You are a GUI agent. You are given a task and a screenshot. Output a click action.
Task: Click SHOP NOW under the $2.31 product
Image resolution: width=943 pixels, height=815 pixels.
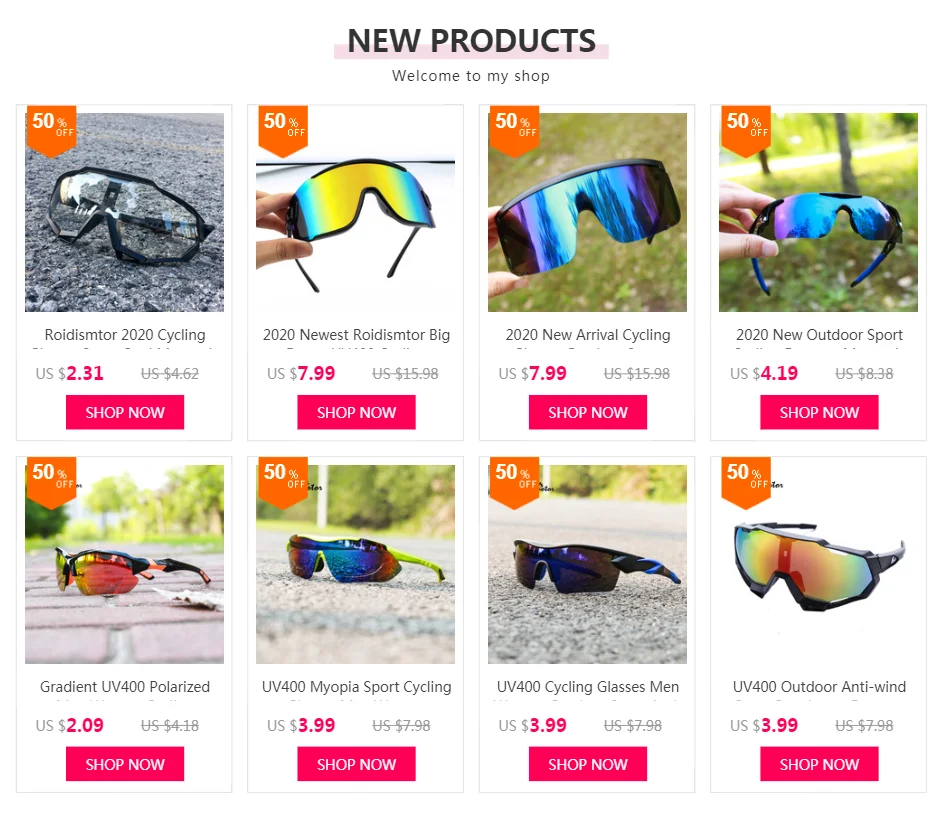pyautogui.click(x=125, y=413)
